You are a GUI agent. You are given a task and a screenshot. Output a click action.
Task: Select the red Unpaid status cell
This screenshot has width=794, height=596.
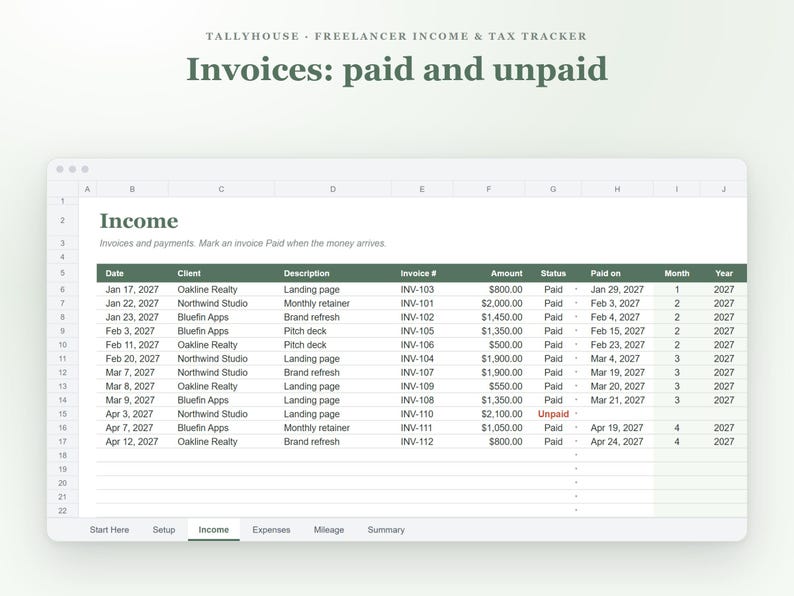[553, 413]
